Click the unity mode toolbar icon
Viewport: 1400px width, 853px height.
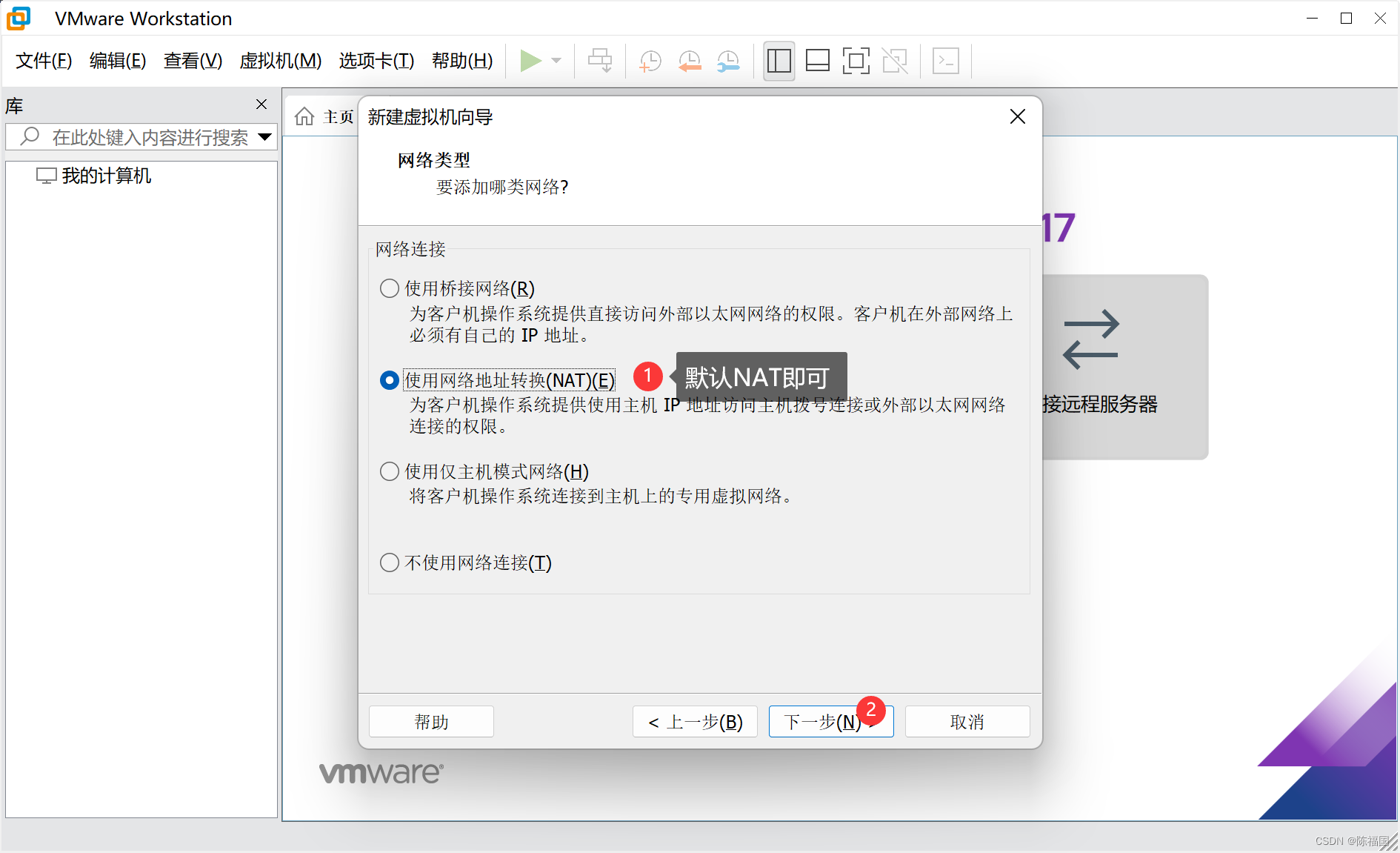895,61
